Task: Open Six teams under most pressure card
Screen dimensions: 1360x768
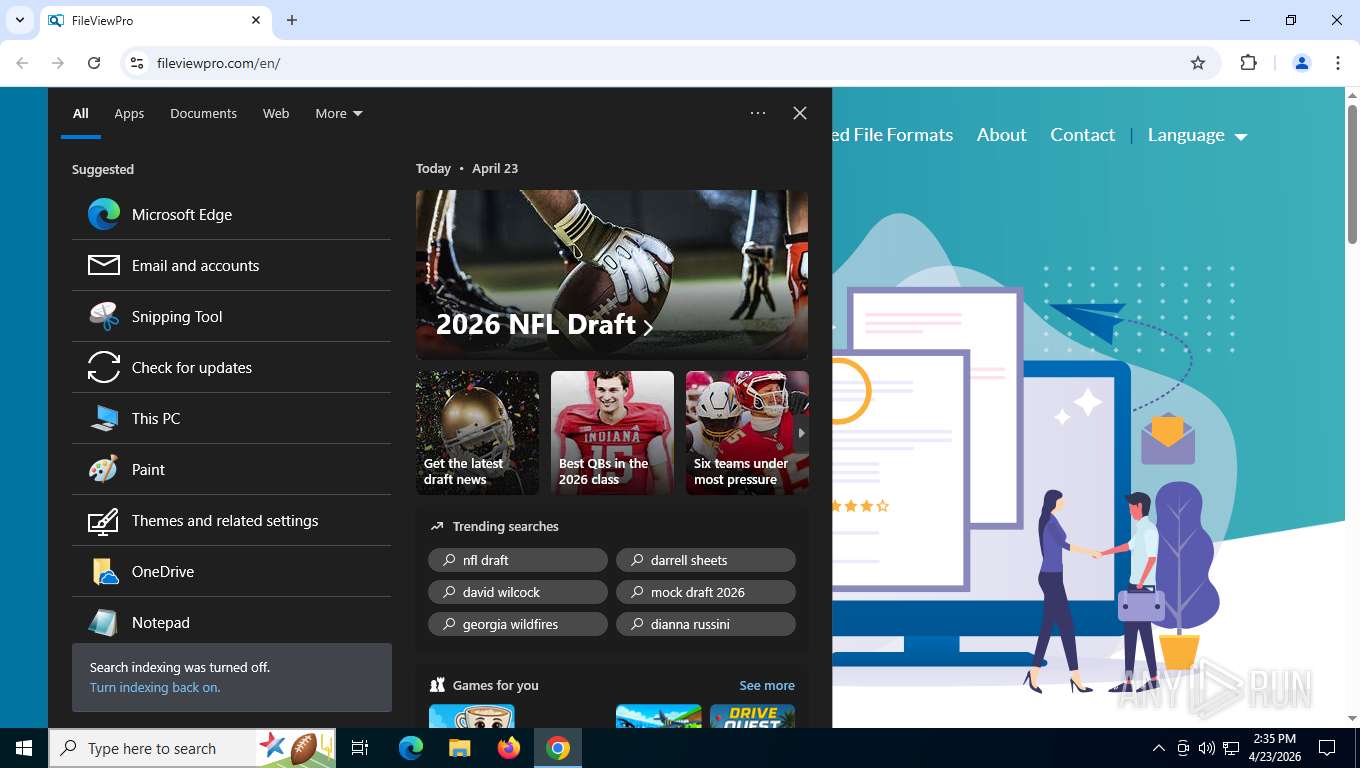Action: (747, 433)
